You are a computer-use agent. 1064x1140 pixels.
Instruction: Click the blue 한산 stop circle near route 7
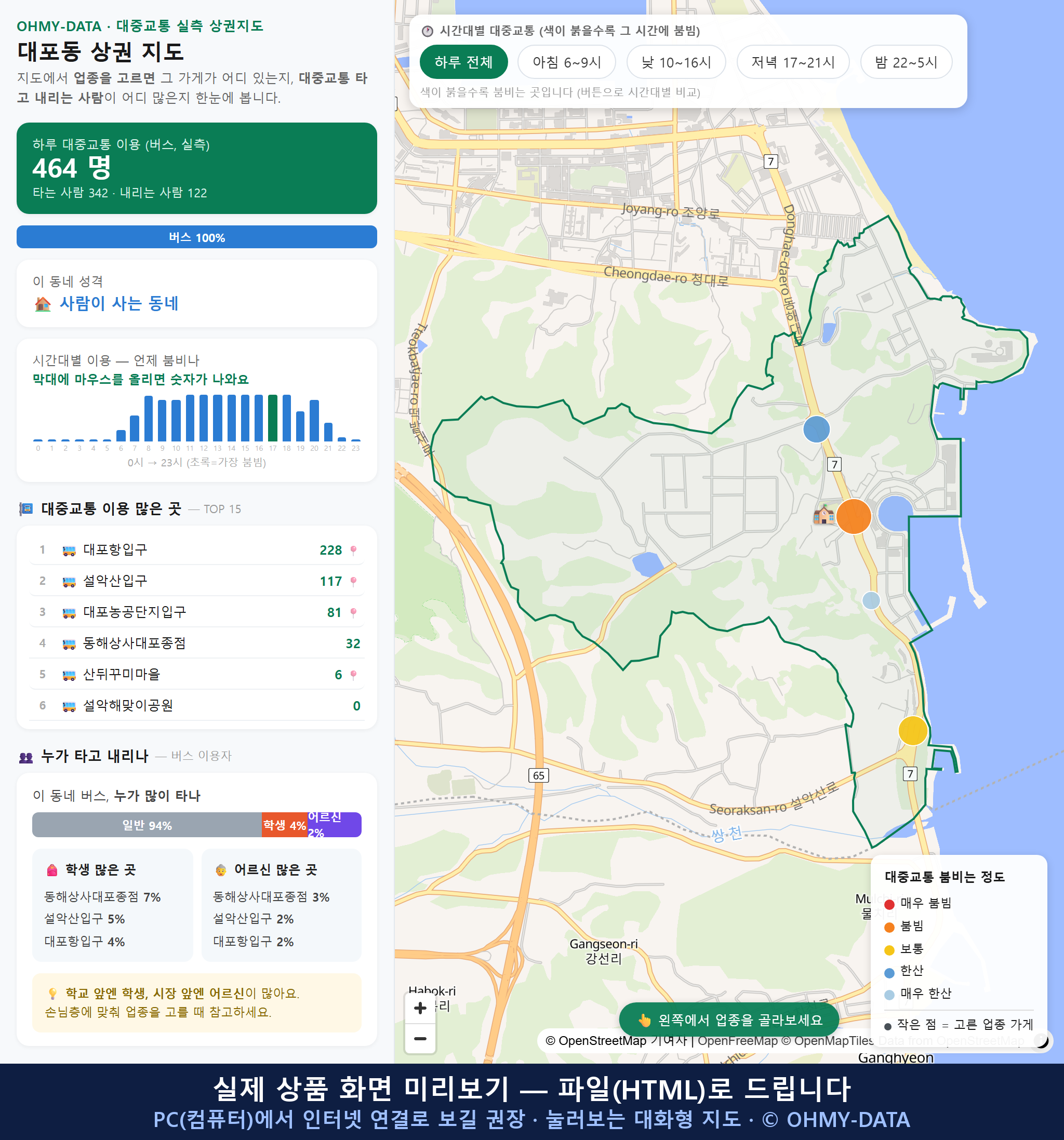[x=816, y=429]
